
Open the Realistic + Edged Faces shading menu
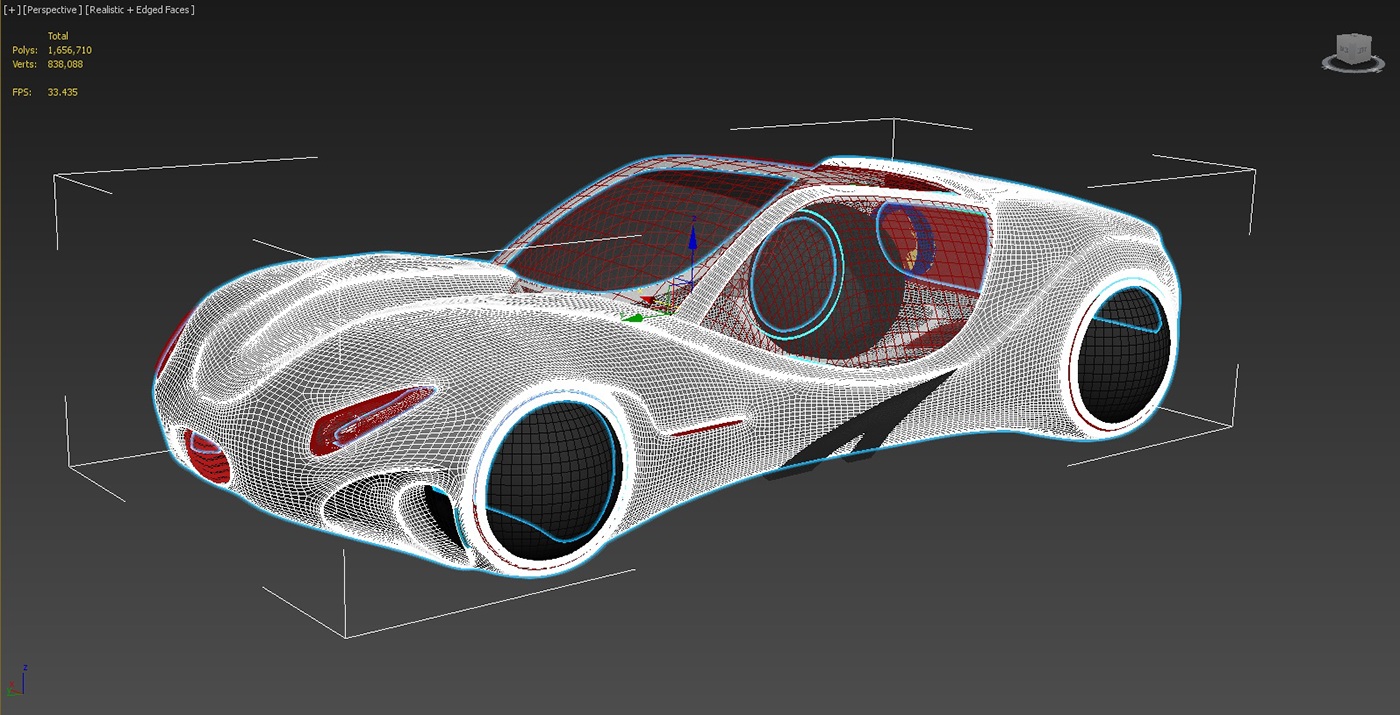140,10
